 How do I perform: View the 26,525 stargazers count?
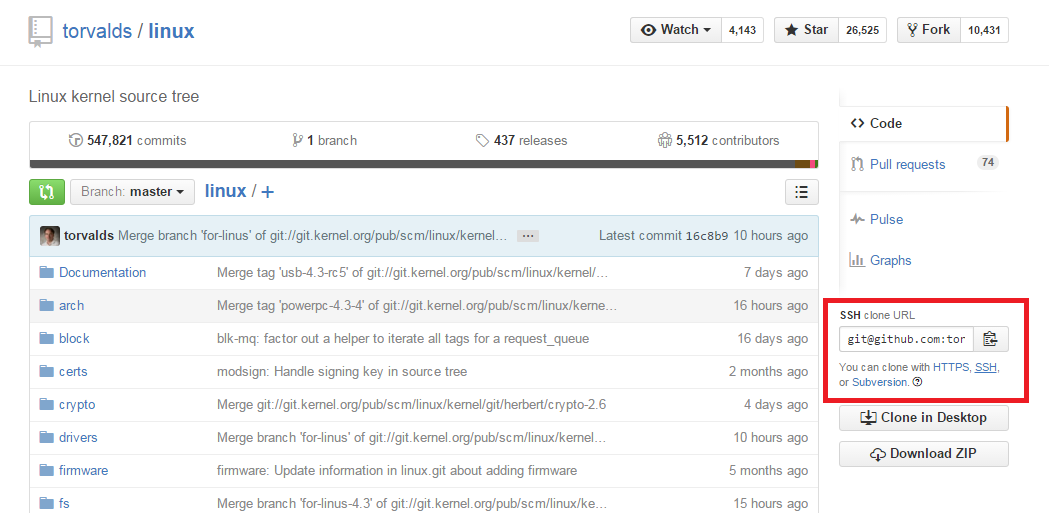(x=862, y=30)
